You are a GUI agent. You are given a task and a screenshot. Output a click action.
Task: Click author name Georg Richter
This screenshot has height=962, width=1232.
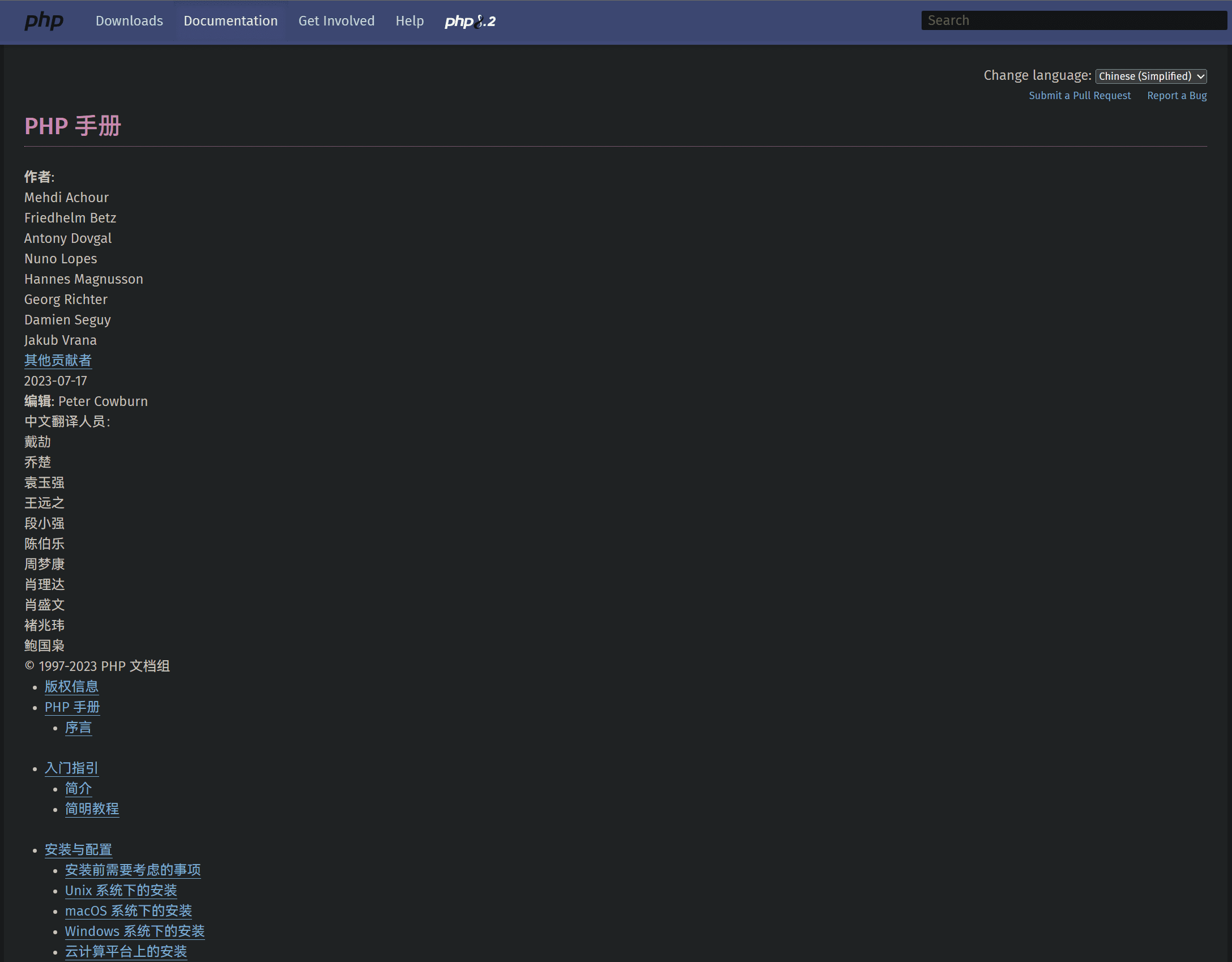66,300
